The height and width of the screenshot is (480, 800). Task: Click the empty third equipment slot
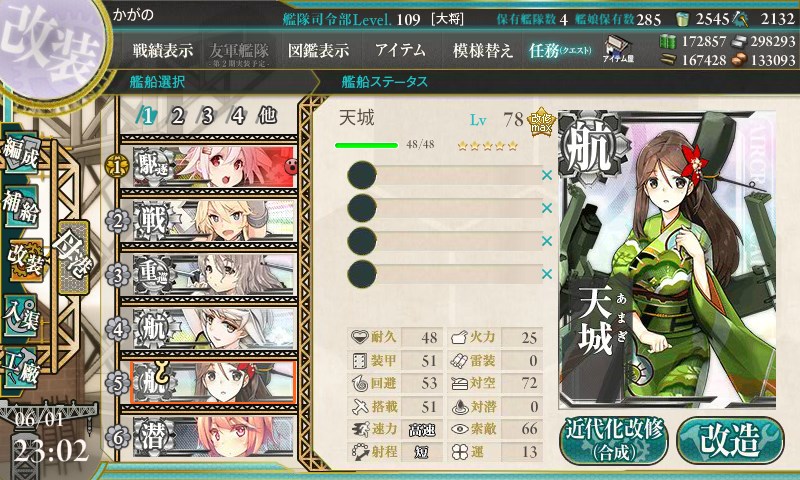(x=445, y=241)
